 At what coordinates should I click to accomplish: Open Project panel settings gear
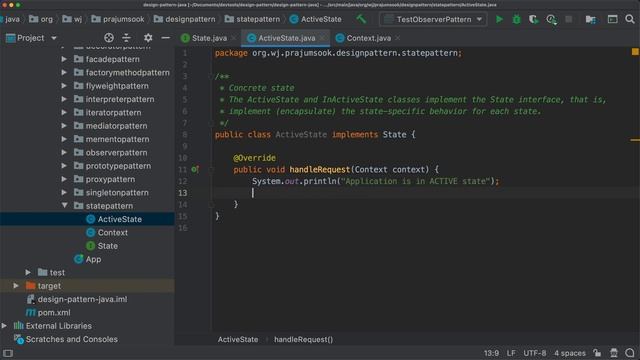coord(148,38)
